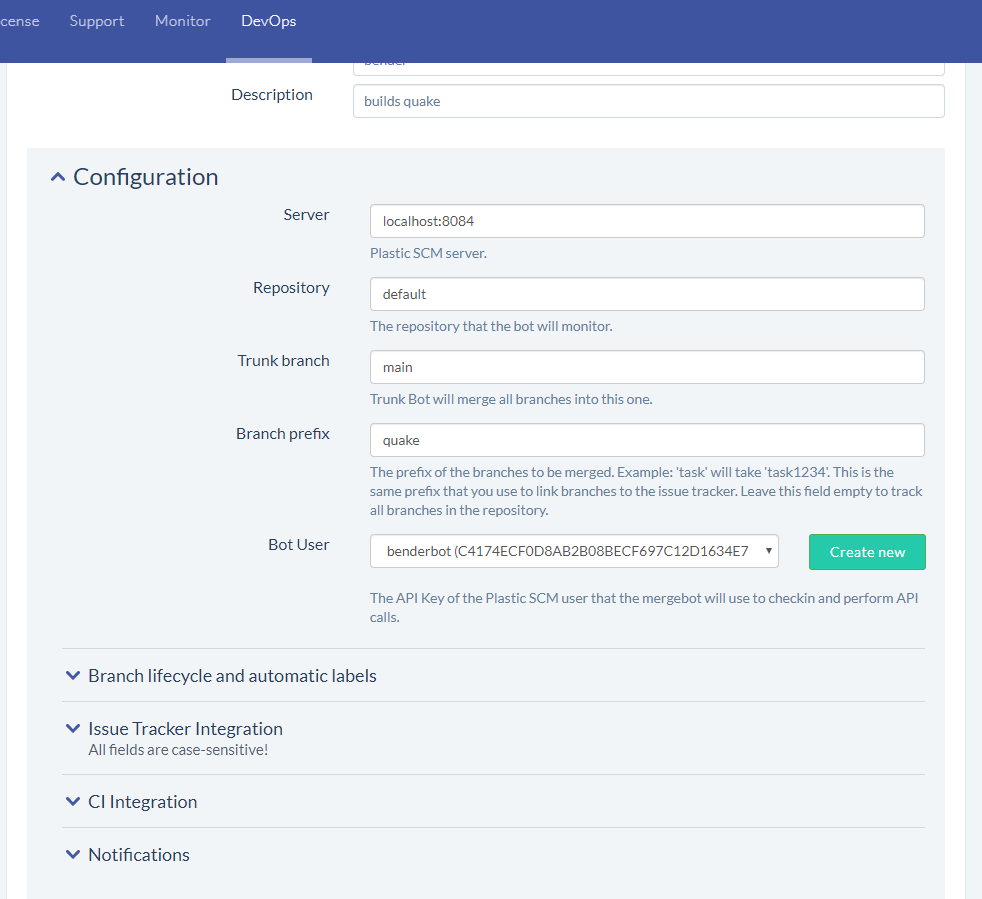
Task: Select the DevOps tab
Action: [268, 20]
